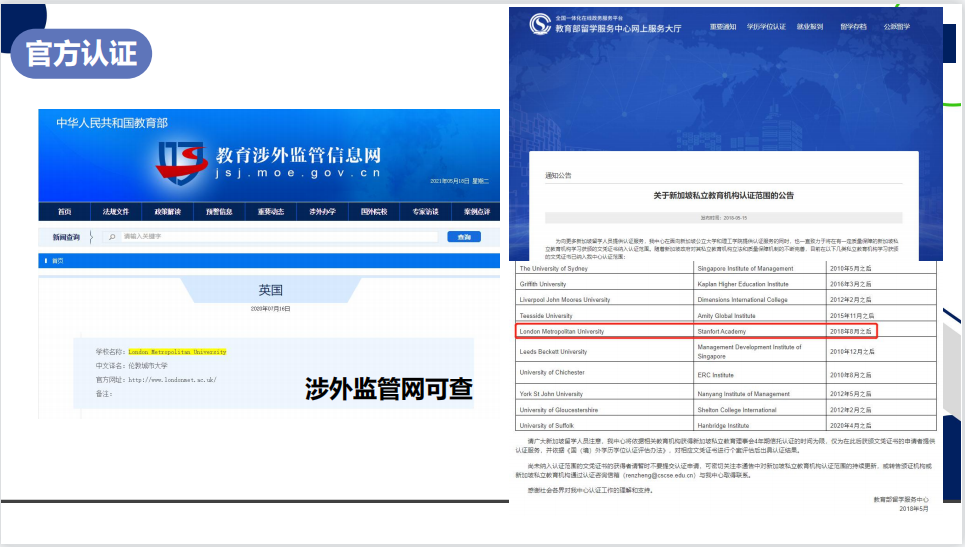Click the 就业报到 menu item

click(x=810, y=27)
